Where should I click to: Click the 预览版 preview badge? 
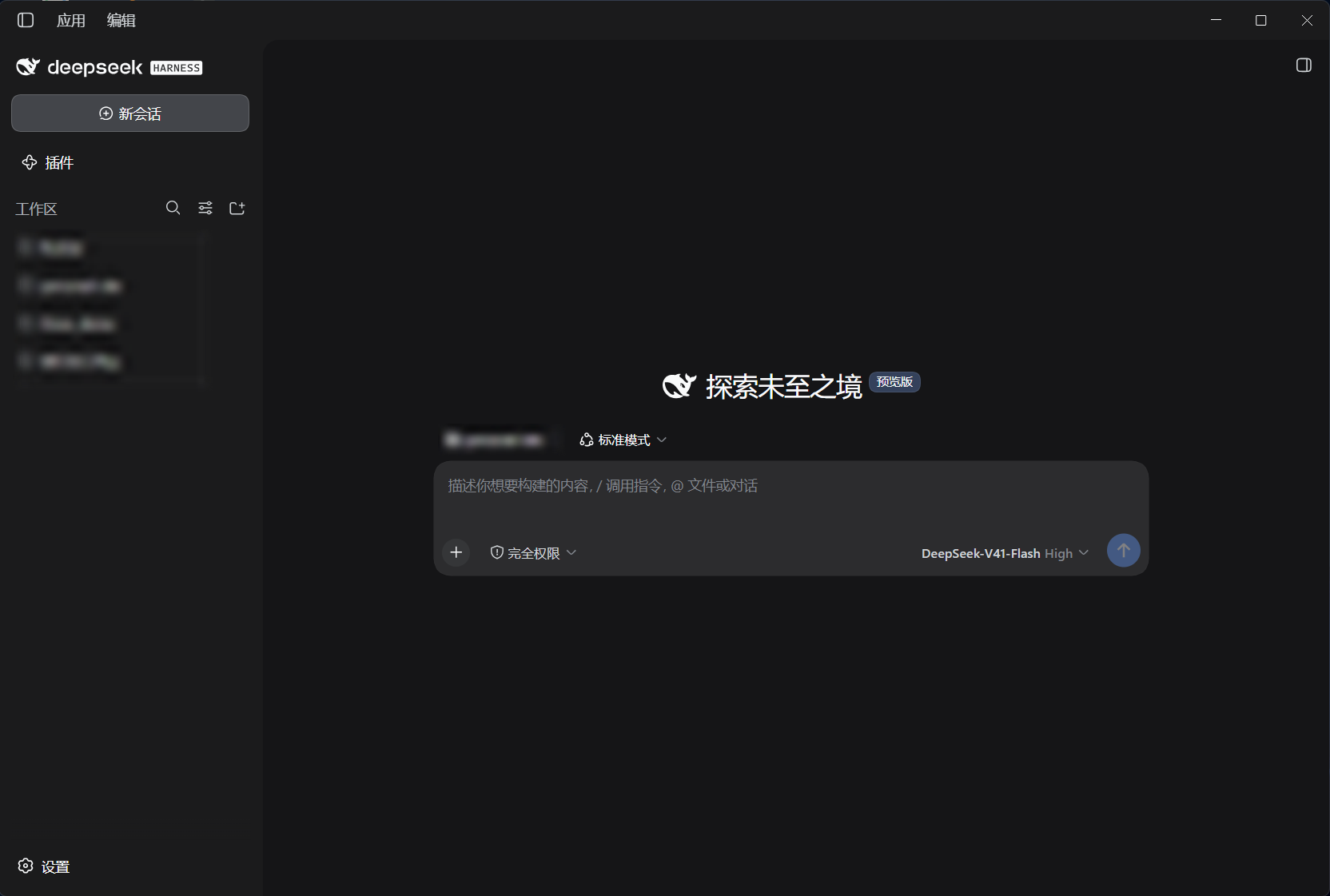pos(894,382)
